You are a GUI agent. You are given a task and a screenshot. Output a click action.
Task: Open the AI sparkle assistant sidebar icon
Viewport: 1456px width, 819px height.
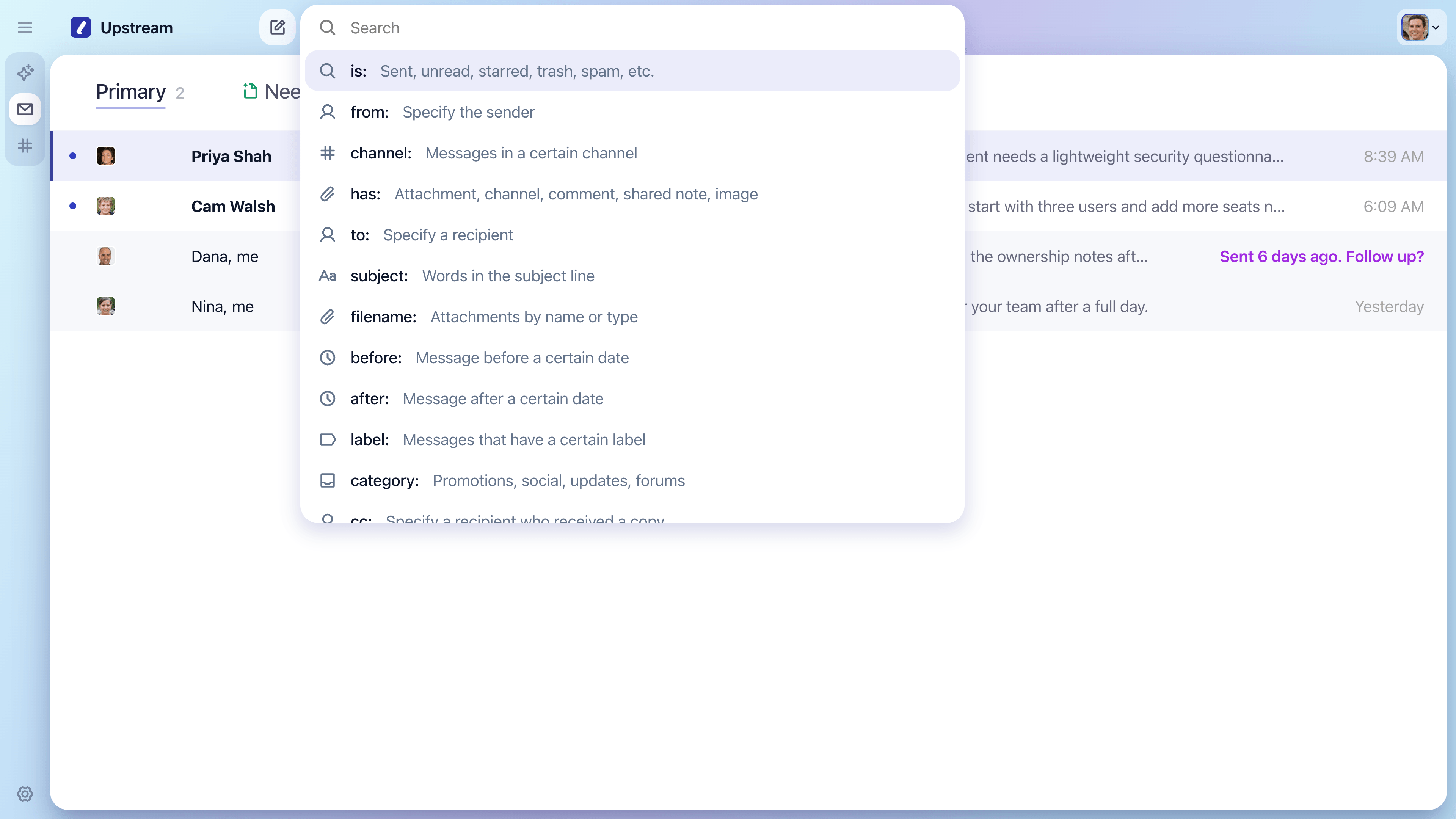coord(25,72)
